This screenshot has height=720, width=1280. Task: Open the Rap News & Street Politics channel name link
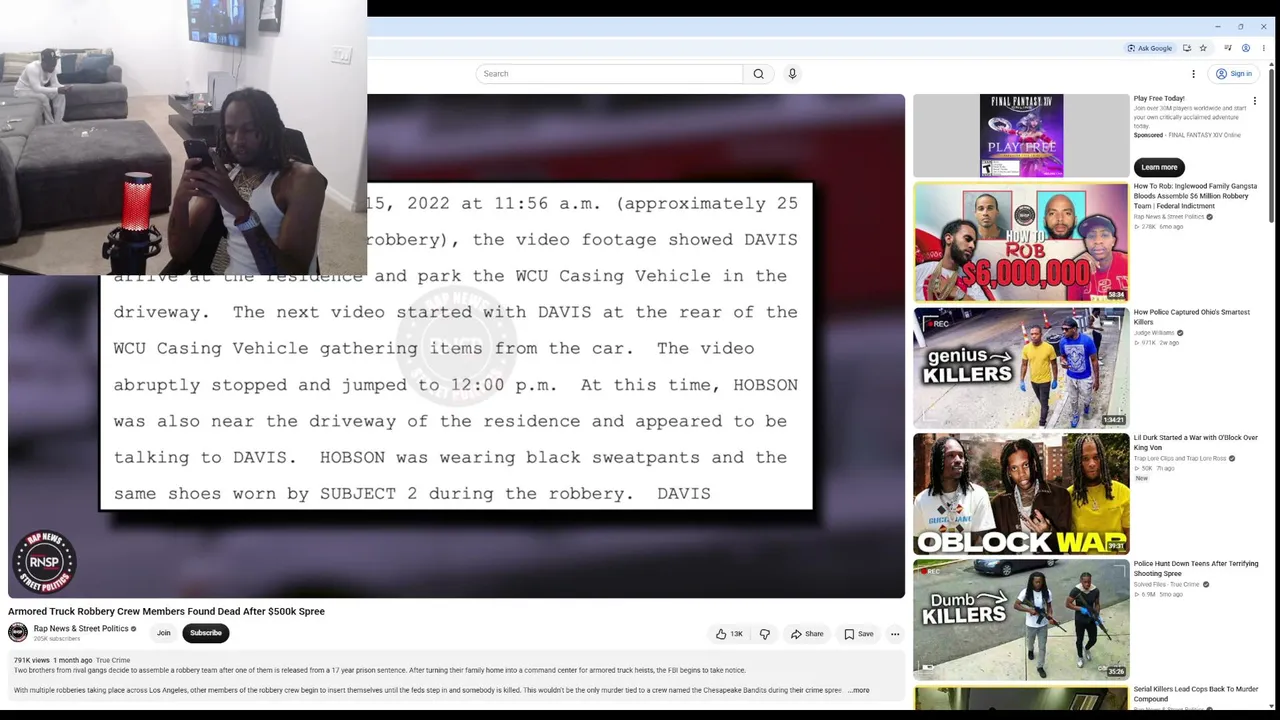[81, 629]
